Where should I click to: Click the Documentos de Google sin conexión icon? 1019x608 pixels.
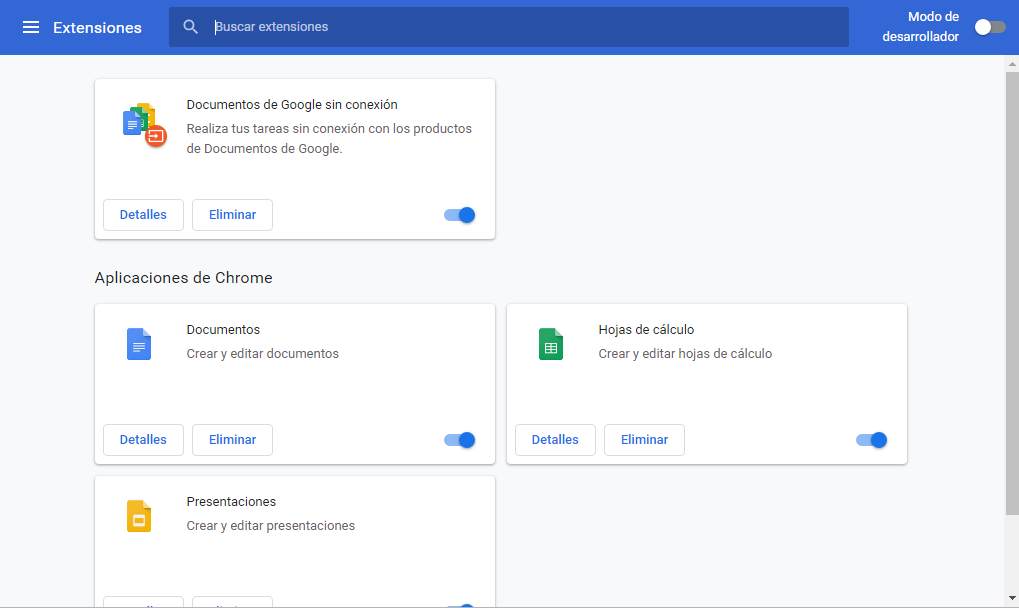(144, 124)
